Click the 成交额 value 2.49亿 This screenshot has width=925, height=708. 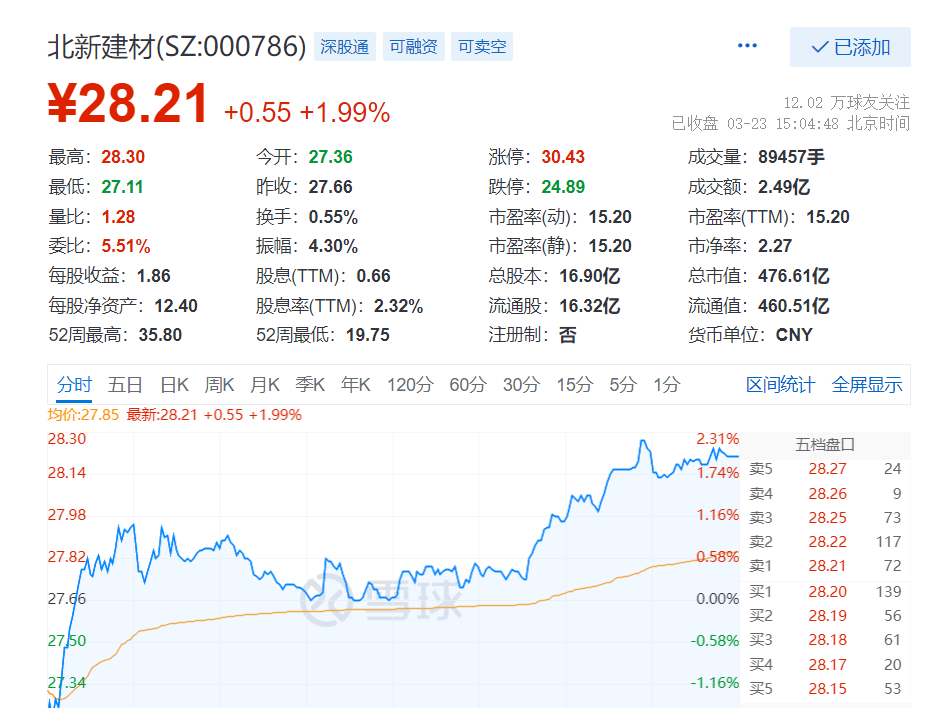click(783, 187)
